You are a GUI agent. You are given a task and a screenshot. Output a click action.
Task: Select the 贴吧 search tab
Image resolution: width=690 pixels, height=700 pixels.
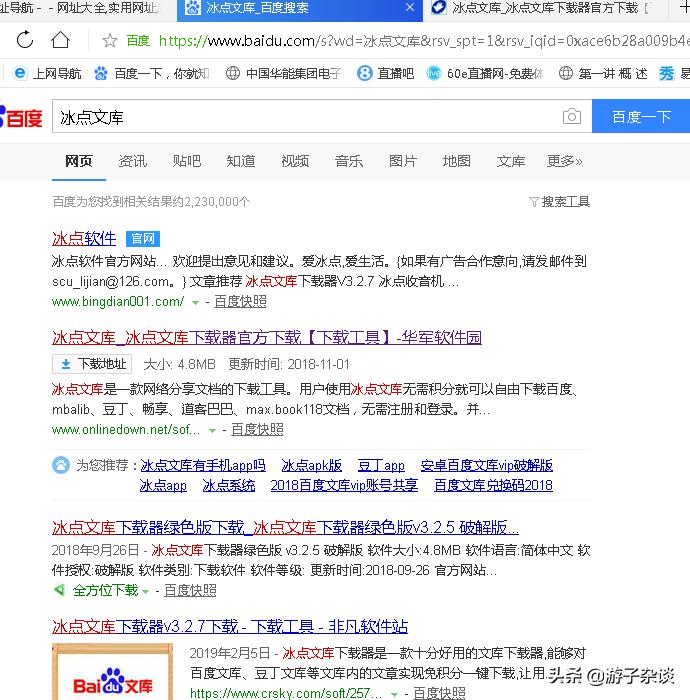coord(187,161)
